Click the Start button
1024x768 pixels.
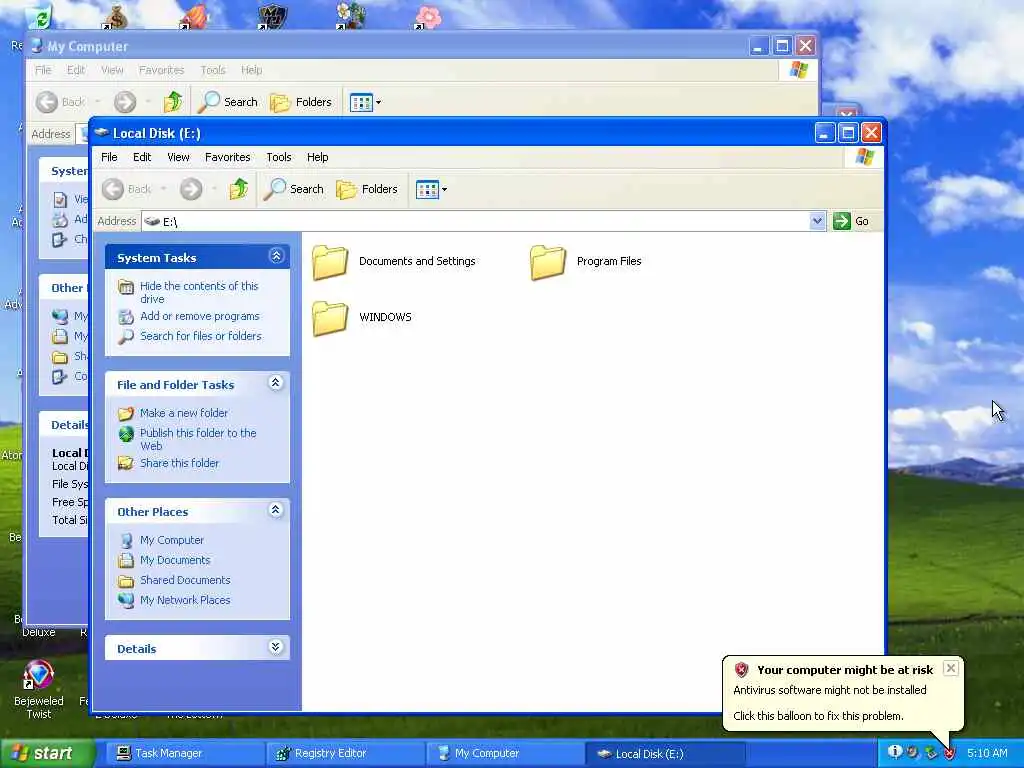46,754
